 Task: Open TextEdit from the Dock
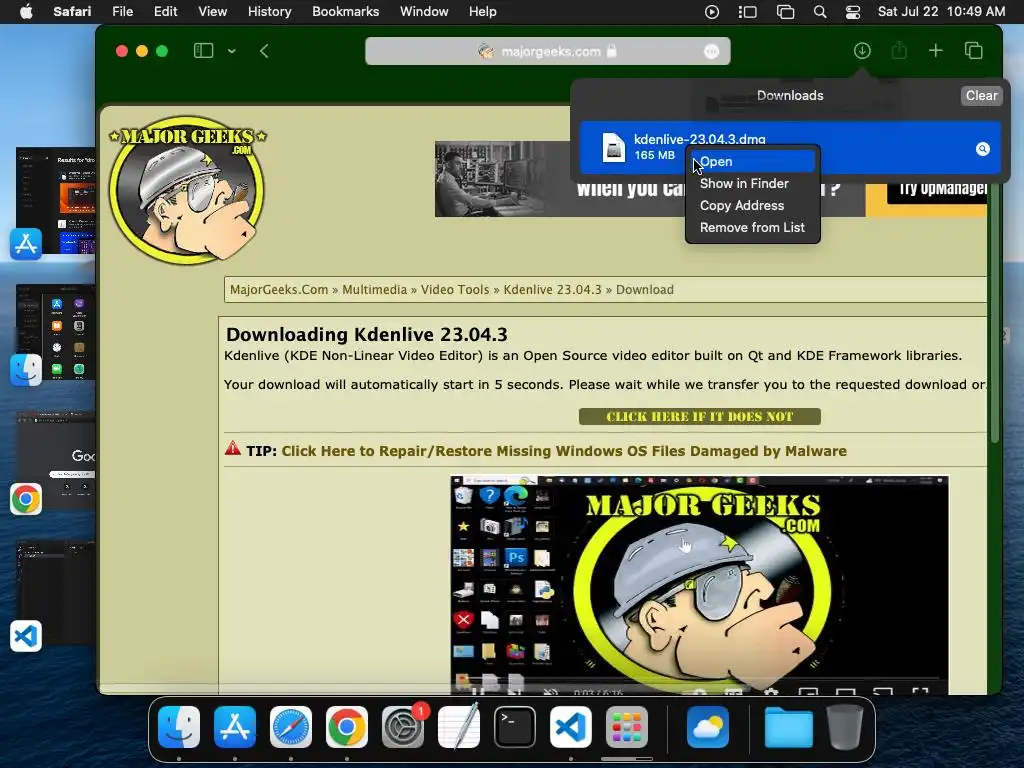pyautogui.click(x=459, y=726)
